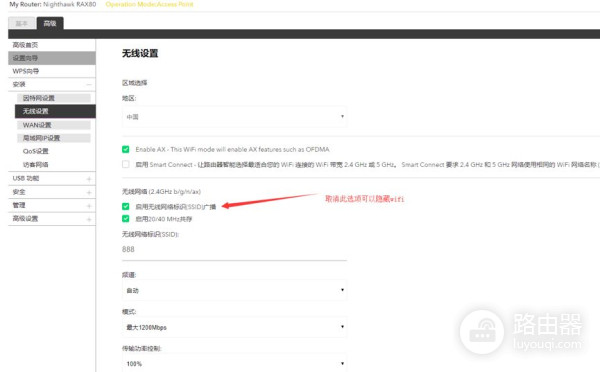Open the 模式 mode dropdown
Screen dimensions: 600x372
click(x=234, y=327)
